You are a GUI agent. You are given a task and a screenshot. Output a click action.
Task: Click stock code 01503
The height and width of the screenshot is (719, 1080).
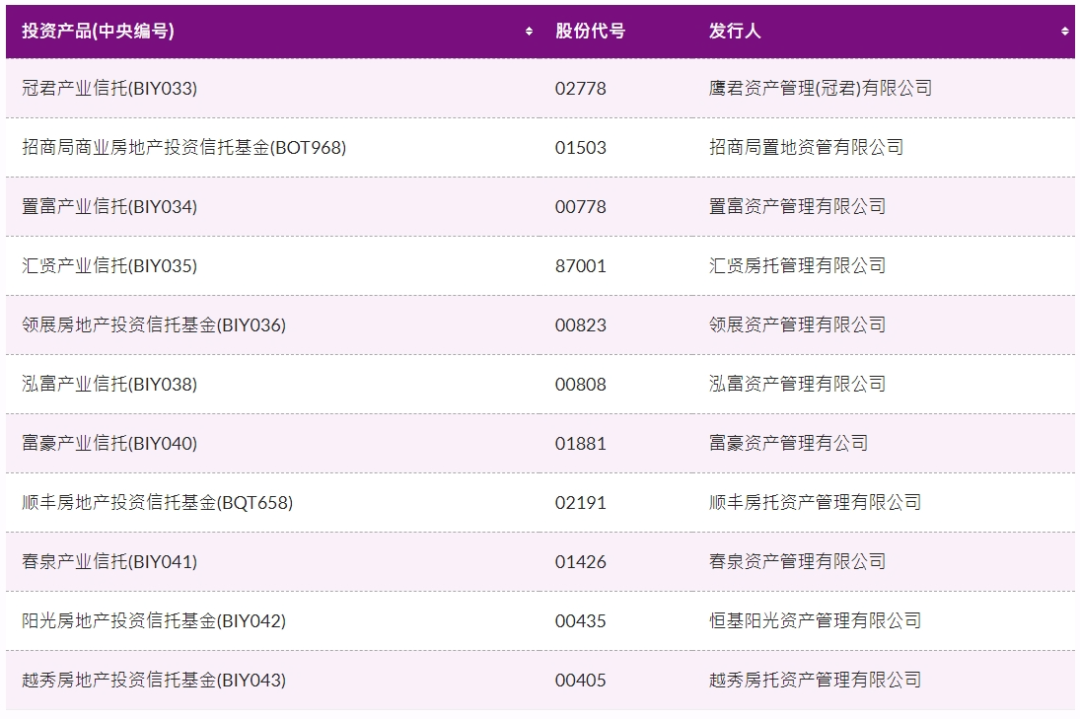(x=581, y=148)
